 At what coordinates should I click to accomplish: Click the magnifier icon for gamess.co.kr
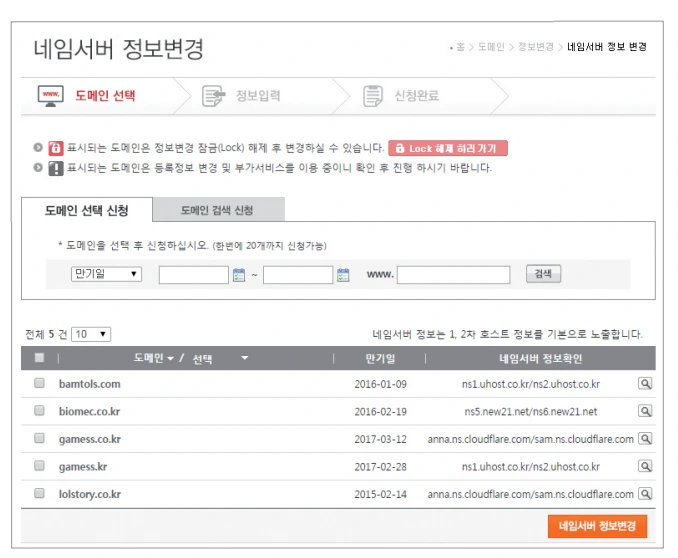(645, 439)
